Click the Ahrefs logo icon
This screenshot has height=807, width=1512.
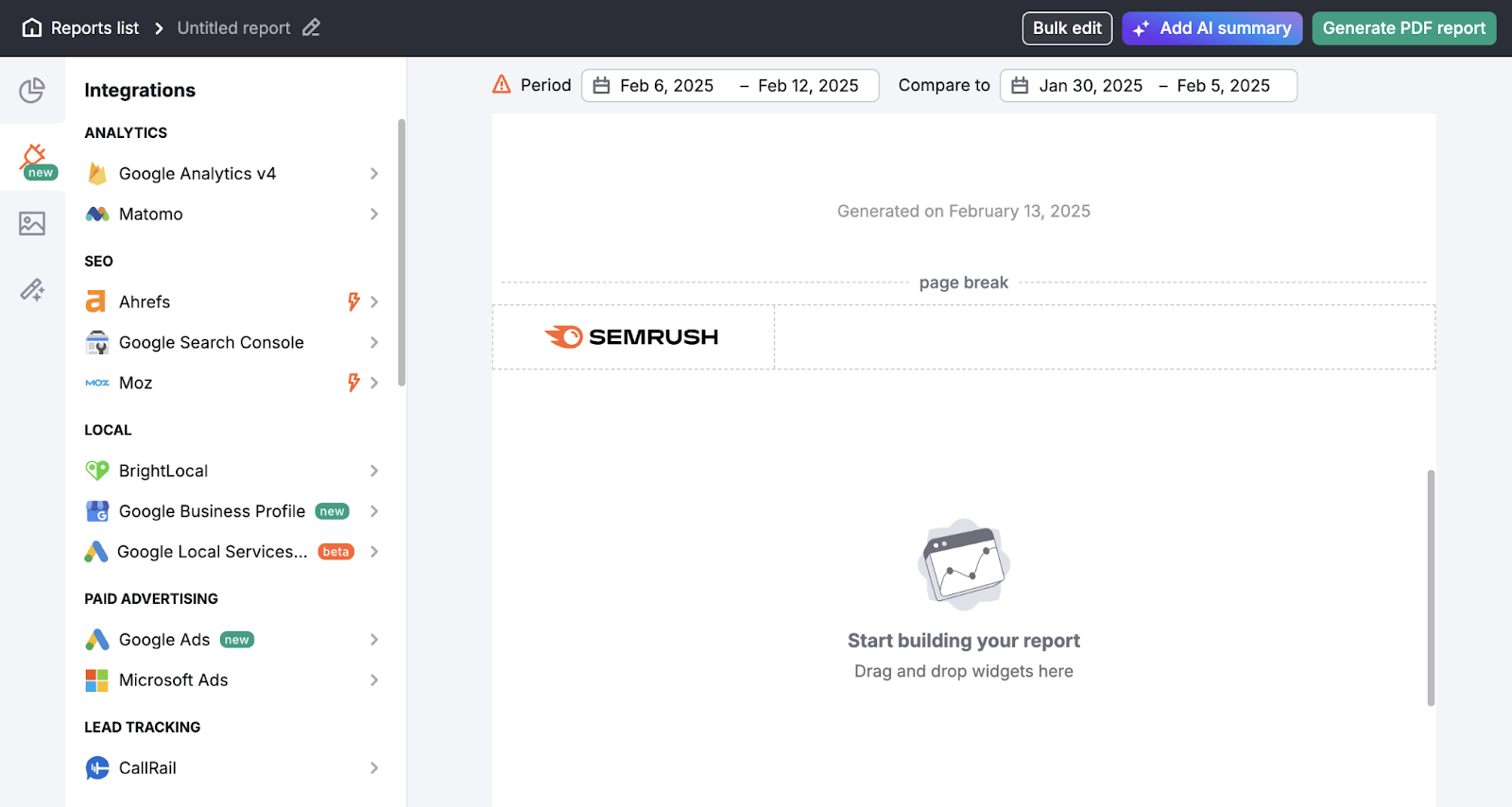click(x=95, y=301)
